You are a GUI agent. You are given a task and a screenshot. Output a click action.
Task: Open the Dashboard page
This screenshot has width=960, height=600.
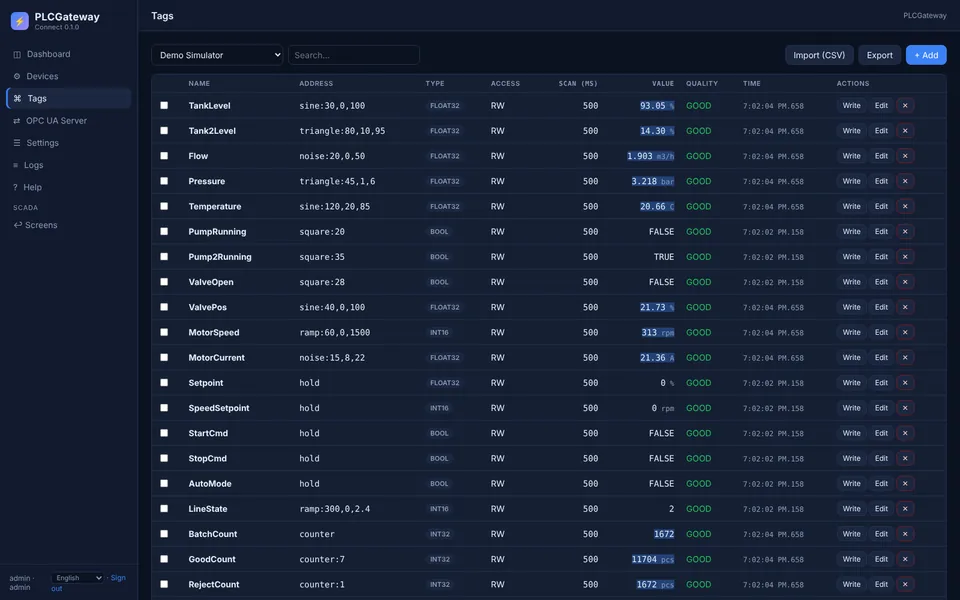pyautogui.click(x=69, y=54)
